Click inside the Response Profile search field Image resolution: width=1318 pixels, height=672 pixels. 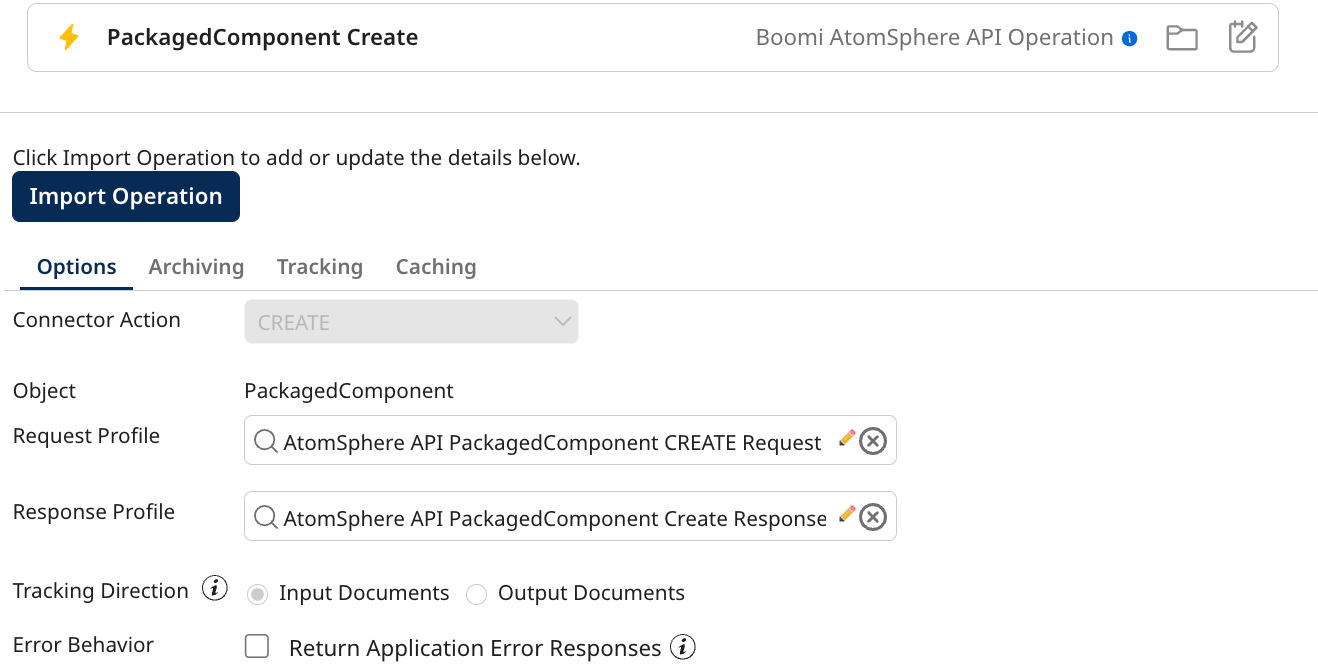[x=550, y=516]
